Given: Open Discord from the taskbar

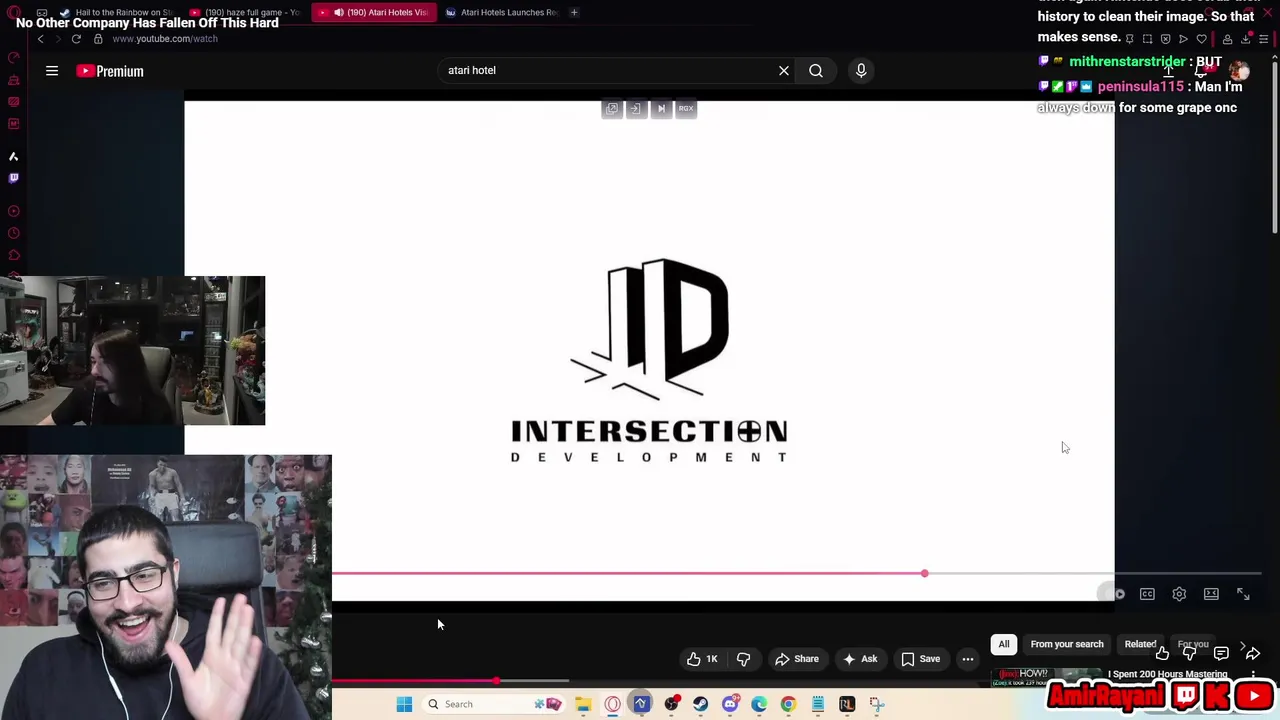Looking at the screenshot, I should click(730, 704).
